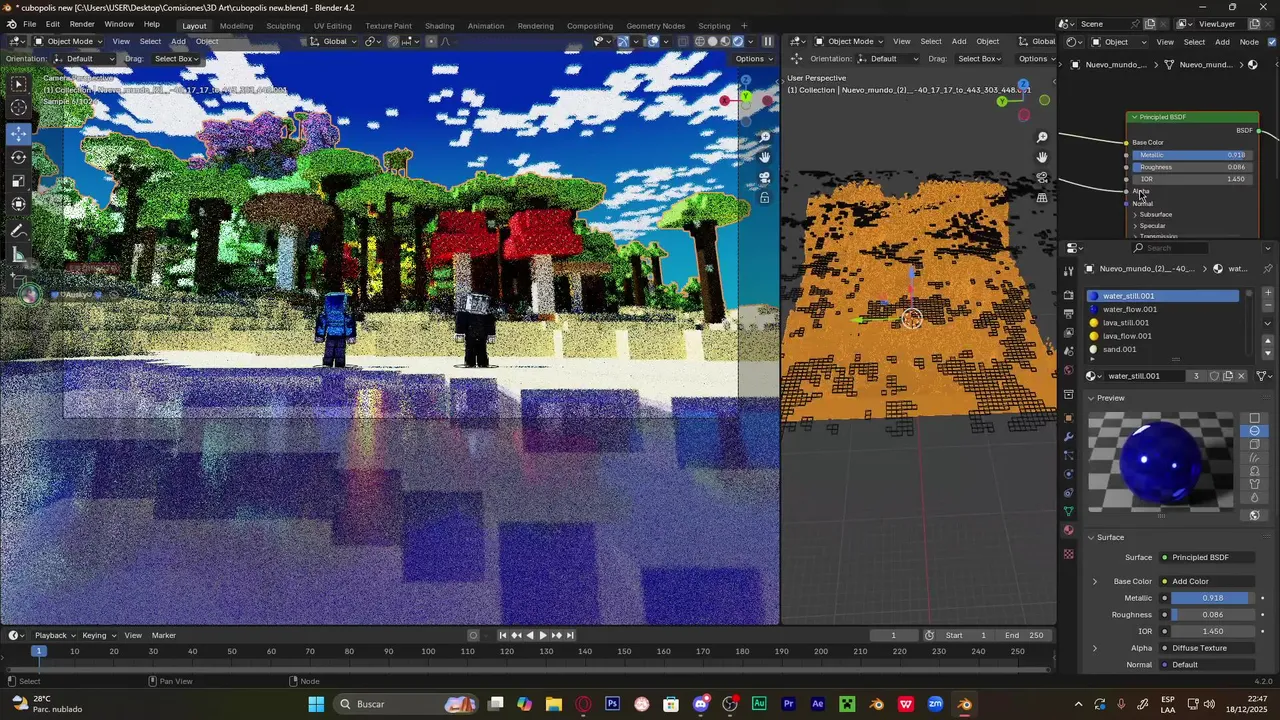Click hand pan icon in camera viewport
Screen dimensions: 1280x720
pos(765,157)
